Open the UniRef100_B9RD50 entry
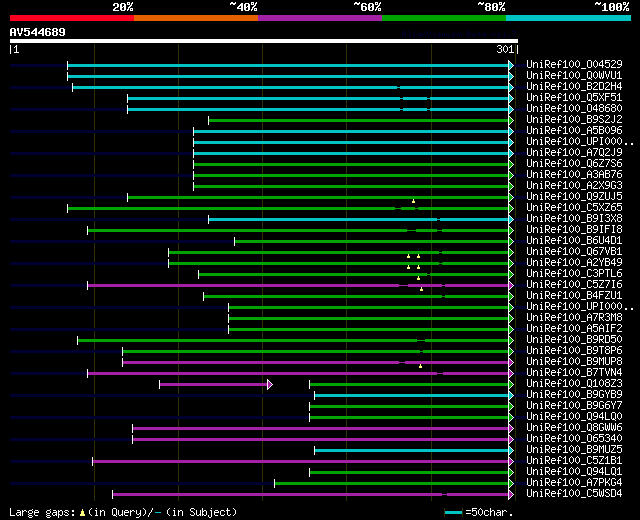Screen dimensions: 640x520 click(x=574, y=340)
